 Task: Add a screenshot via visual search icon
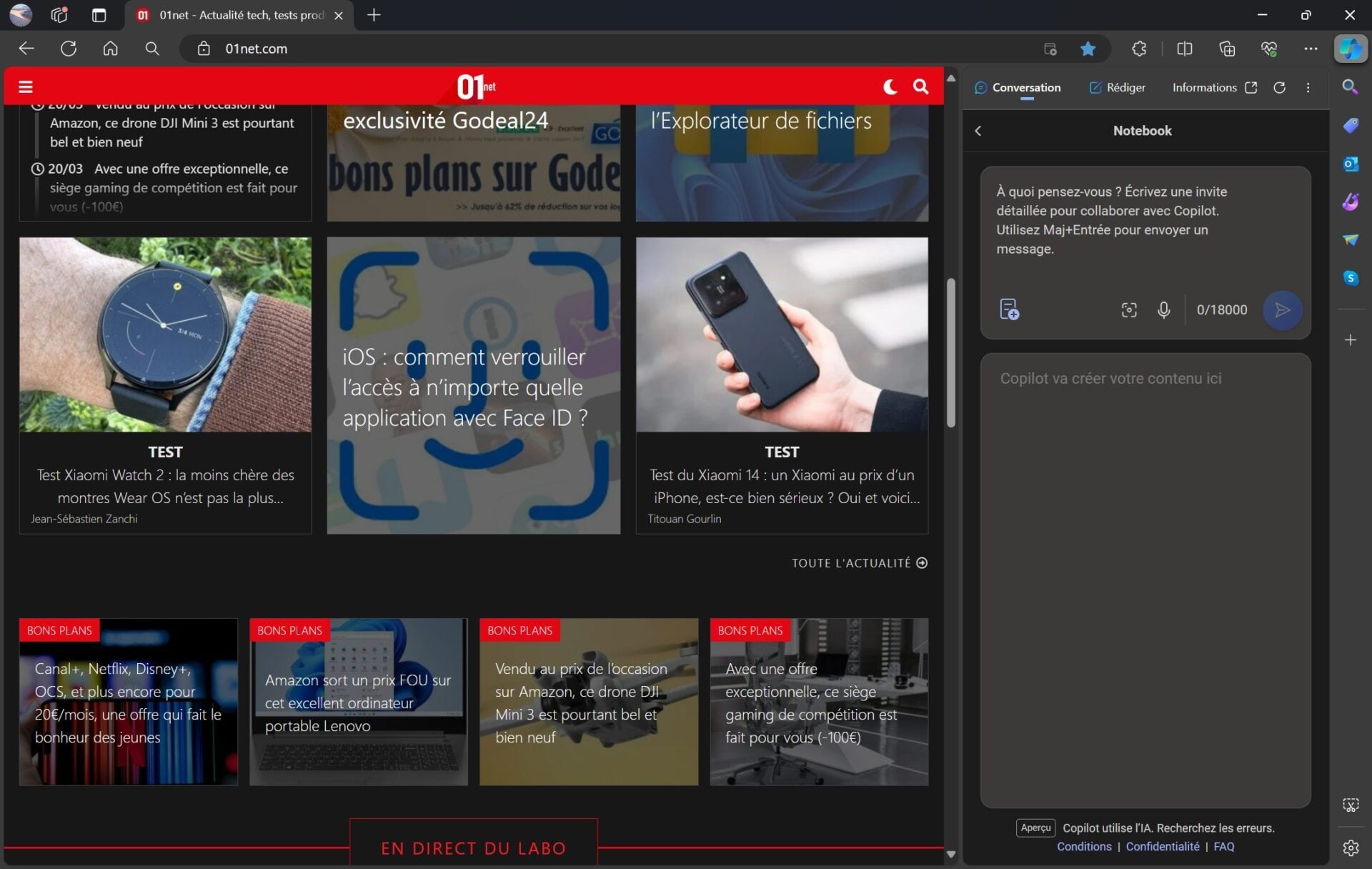point(1128,309)
